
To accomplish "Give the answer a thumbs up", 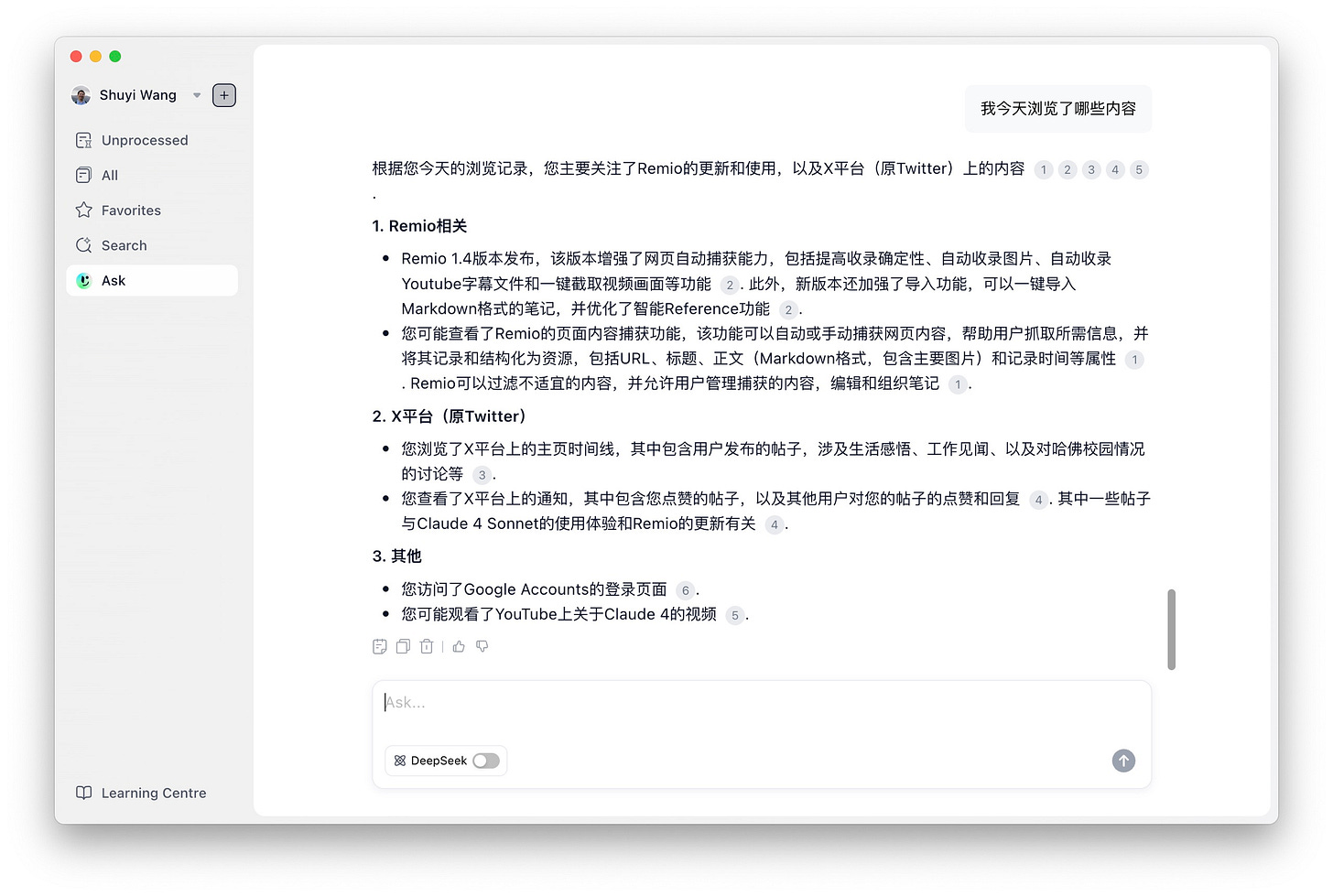I will pos(459,646).
